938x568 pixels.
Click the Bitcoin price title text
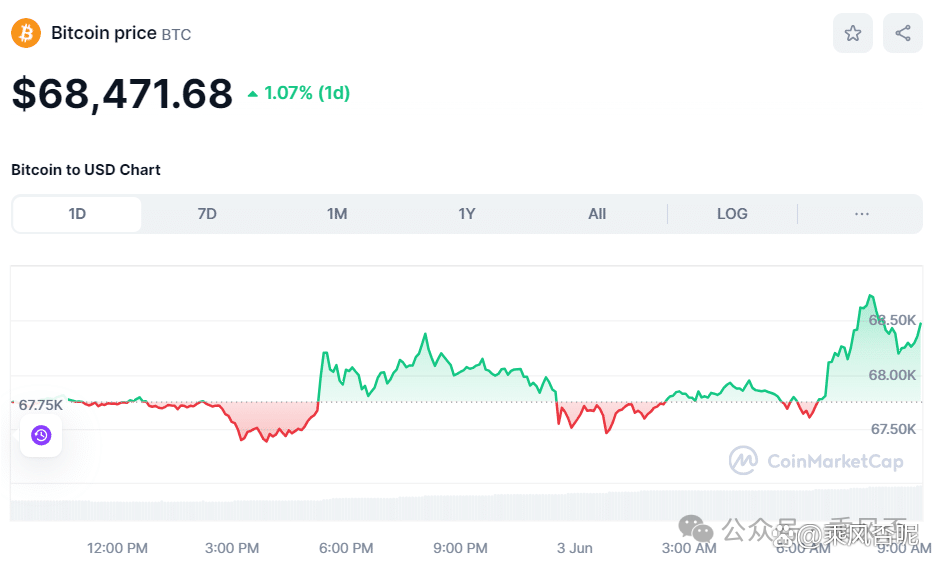104,33
